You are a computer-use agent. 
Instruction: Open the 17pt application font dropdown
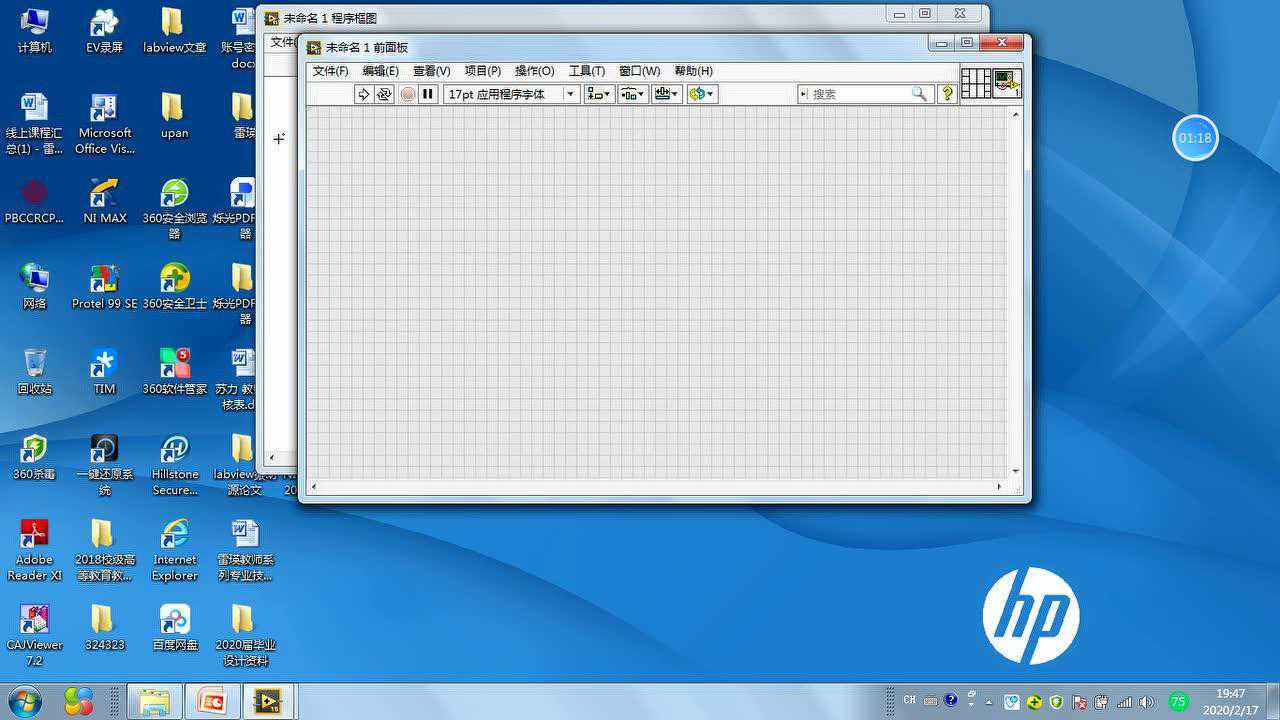coord(512,94)
